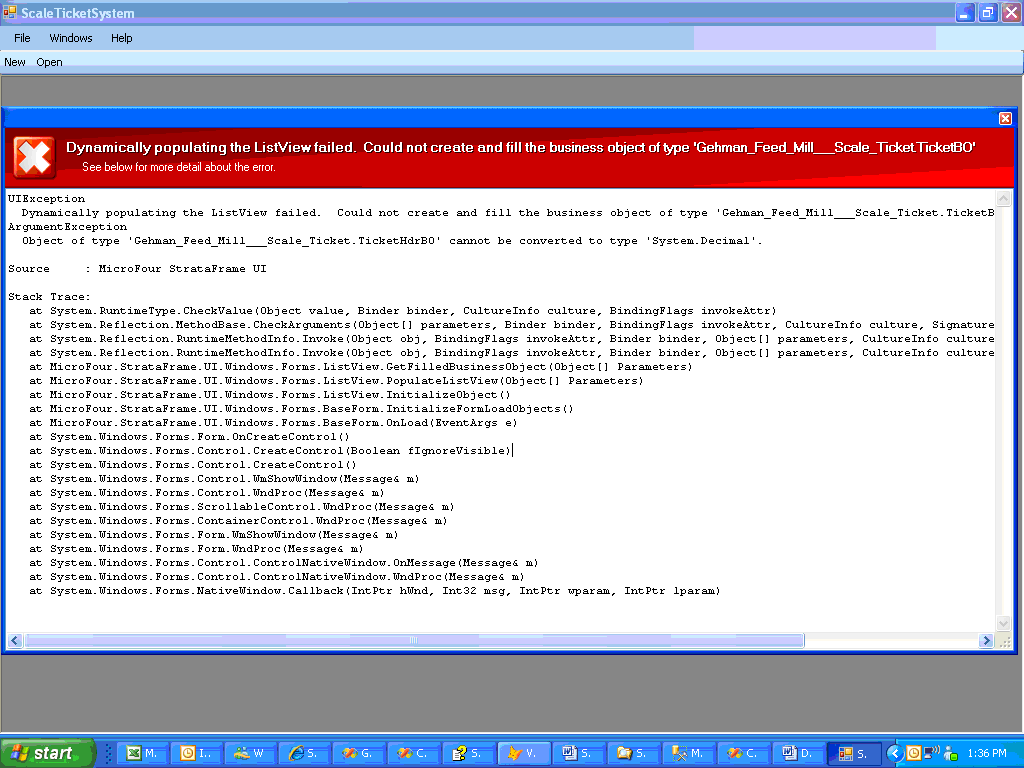The height and width of the screenshot is (768, 1024).
Task: Open the Word taskbar button labeled D.
Action: (x=799, y=753)
